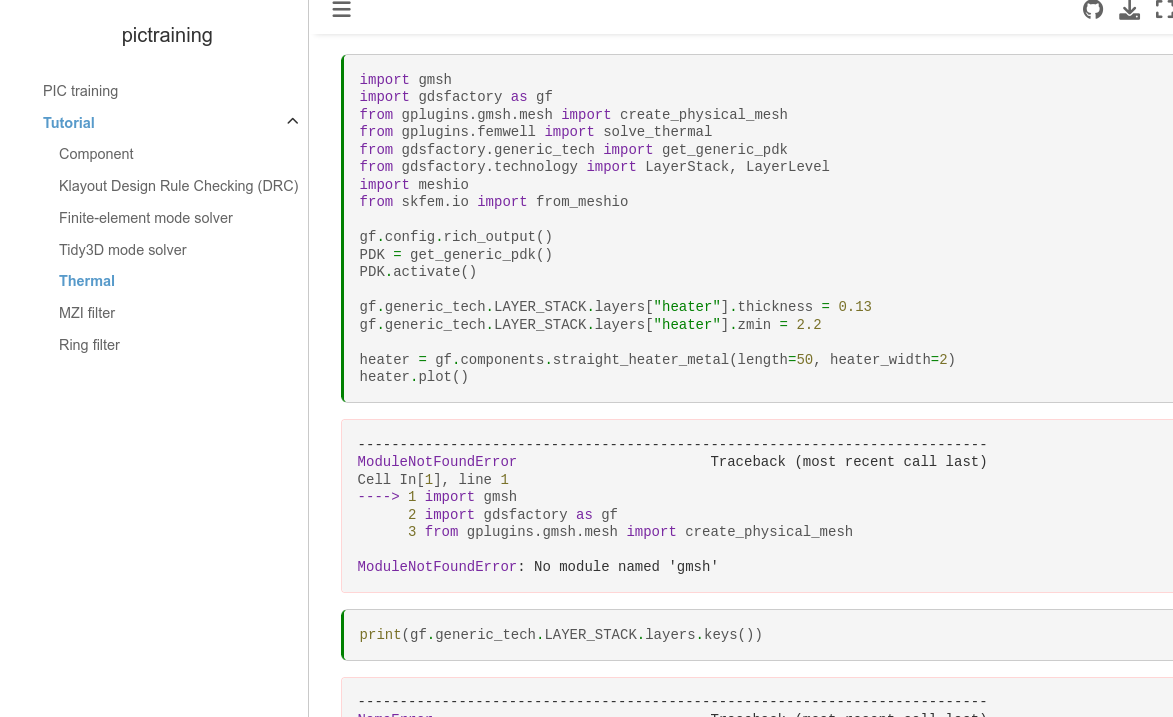
Task: Go to the Tidy3D mode solver page
Action: click(122, 250)
